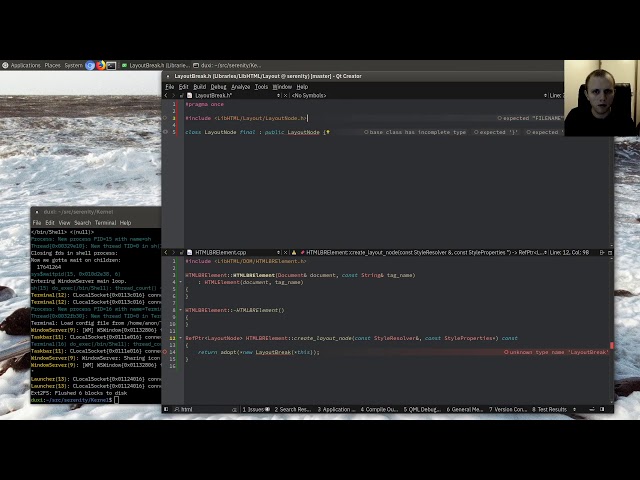
Task: Open the 7 Version Control pane
Action: [x=508, y=409]
